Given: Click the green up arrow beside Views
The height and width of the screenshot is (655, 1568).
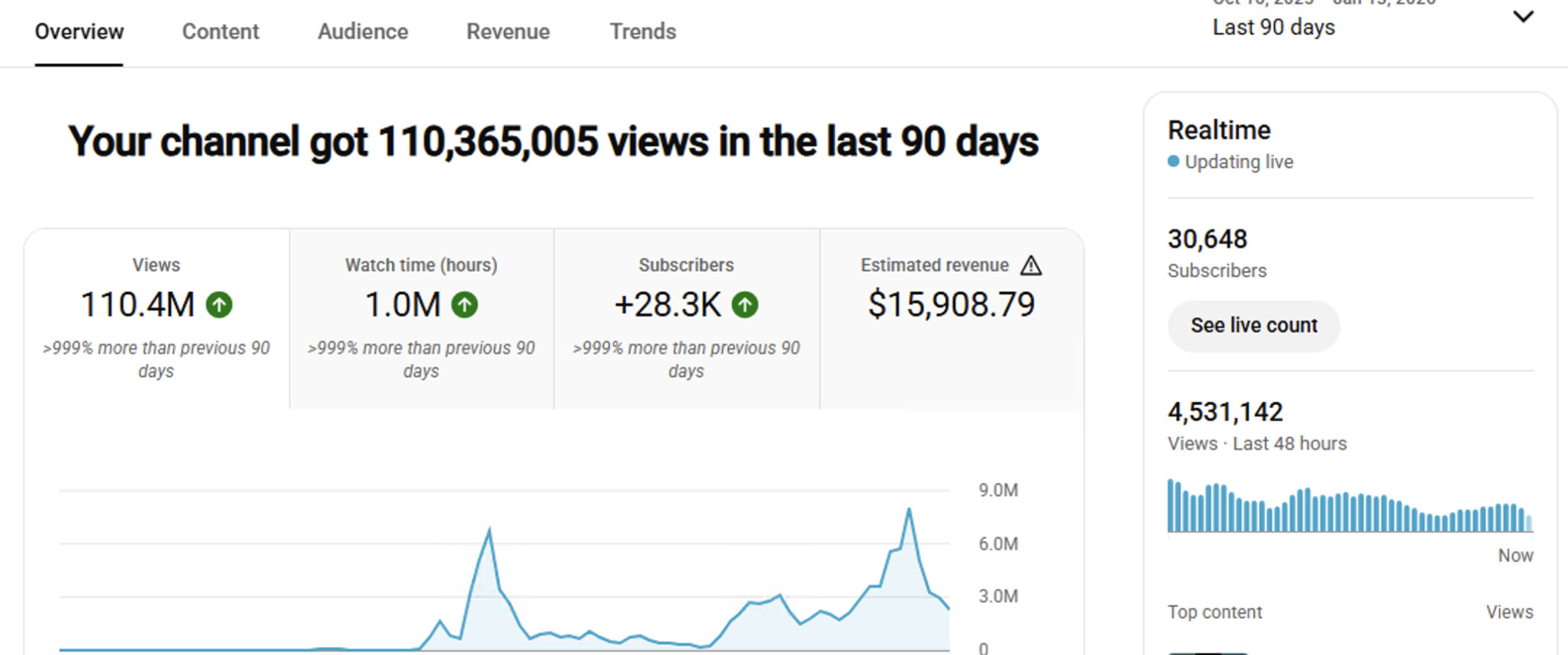Looking at the screenshot, I should pos(219,305).
